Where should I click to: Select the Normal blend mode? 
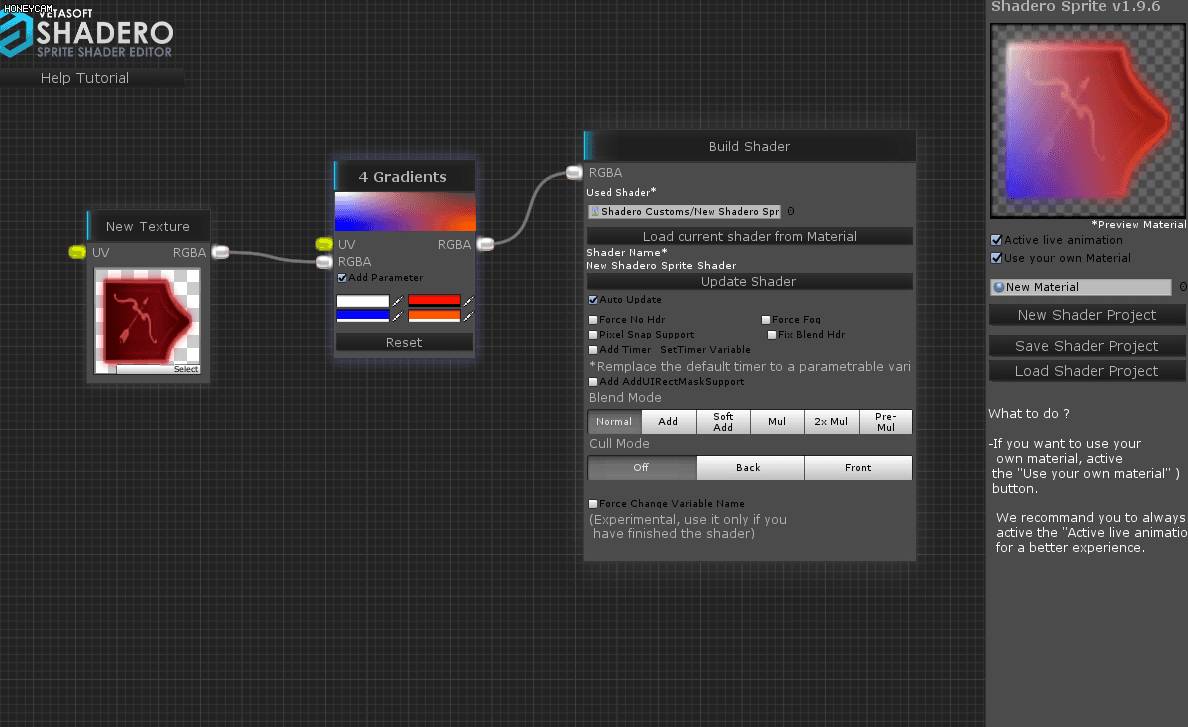click(614, 422)
